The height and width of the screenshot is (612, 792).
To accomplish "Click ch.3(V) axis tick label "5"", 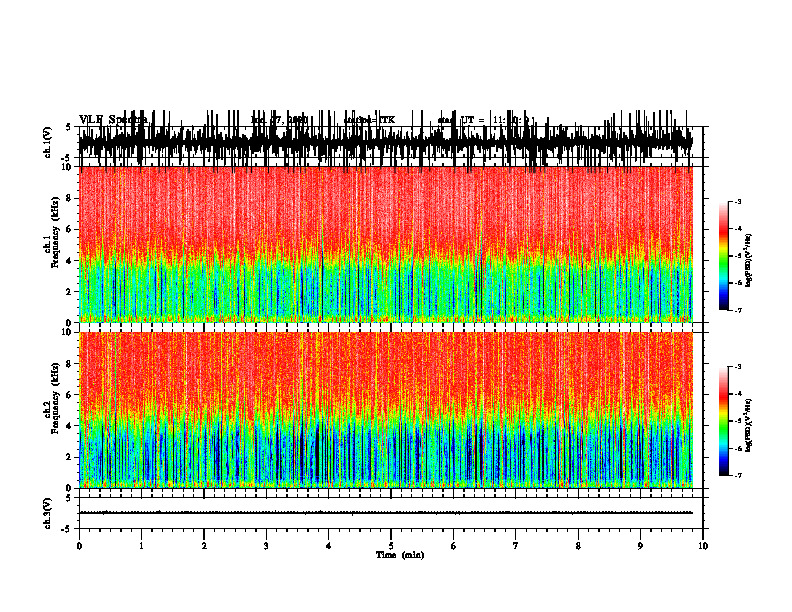I will pyautogui.click(x=68, y=498).
